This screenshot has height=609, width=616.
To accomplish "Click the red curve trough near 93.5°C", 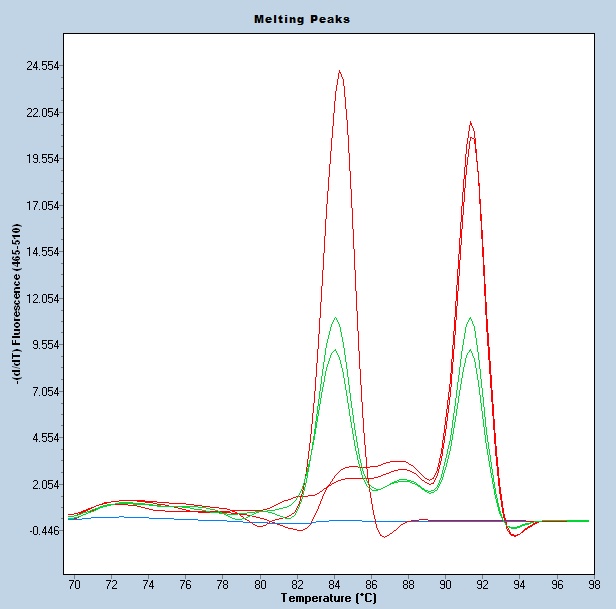I will click(x=514, y=536).
